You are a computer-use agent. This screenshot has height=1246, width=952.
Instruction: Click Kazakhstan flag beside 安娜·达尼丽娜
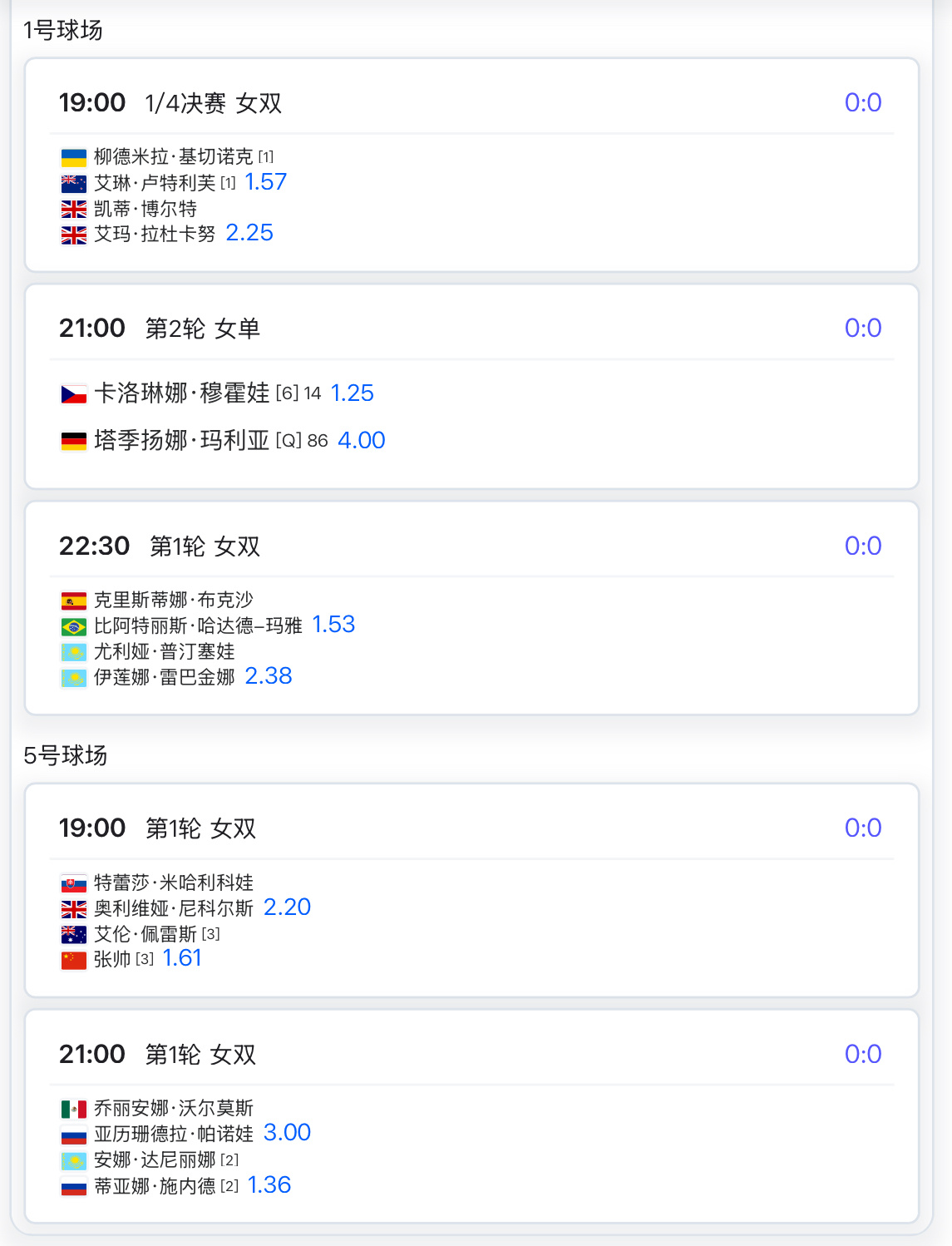pyautogui.click(x=74, y=1160)
